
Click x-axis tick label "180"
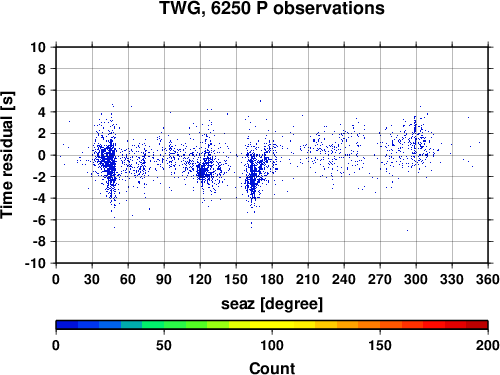[272, 279]
